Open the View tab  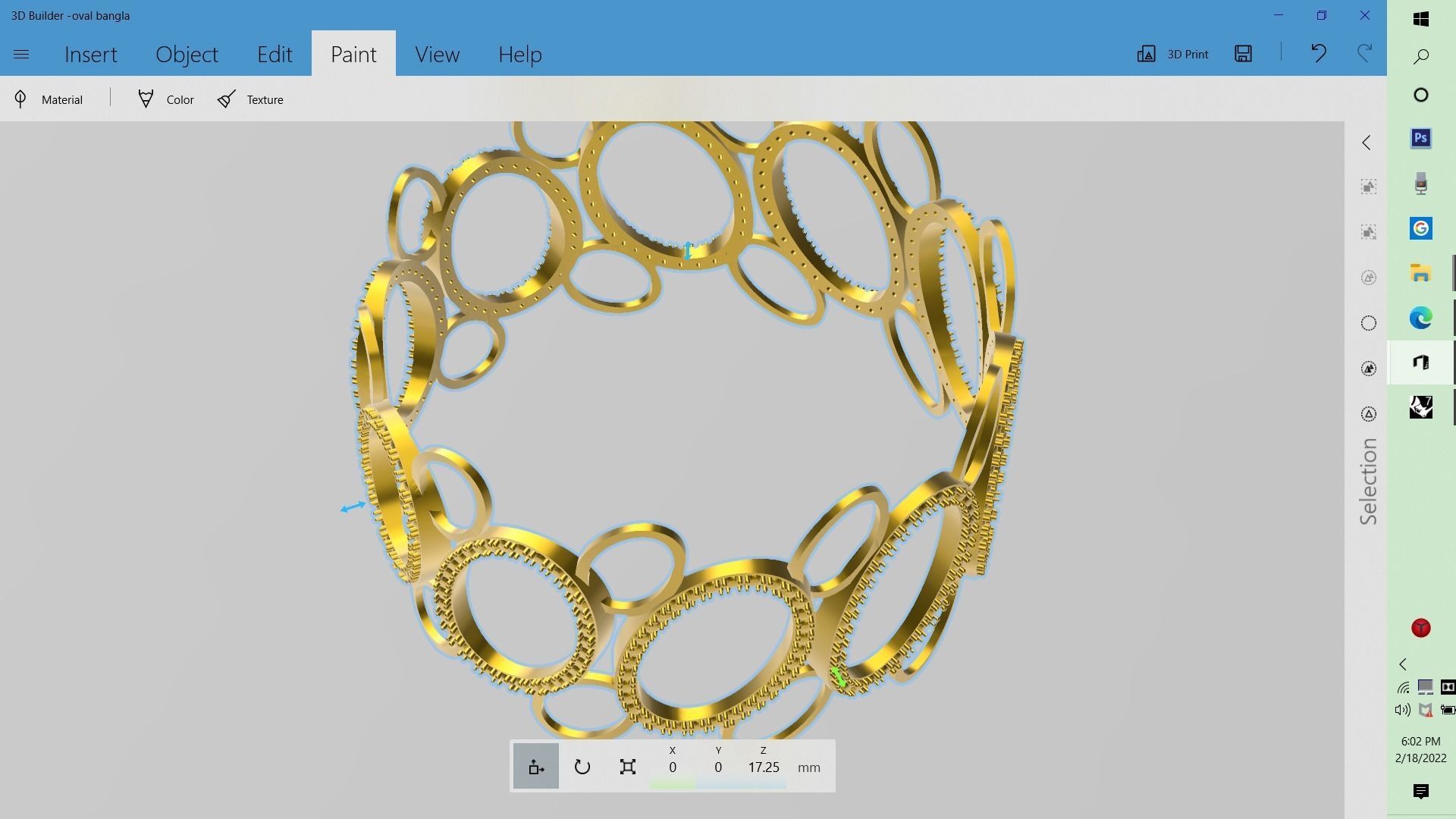pyautogui.click(x=437, y=54)
